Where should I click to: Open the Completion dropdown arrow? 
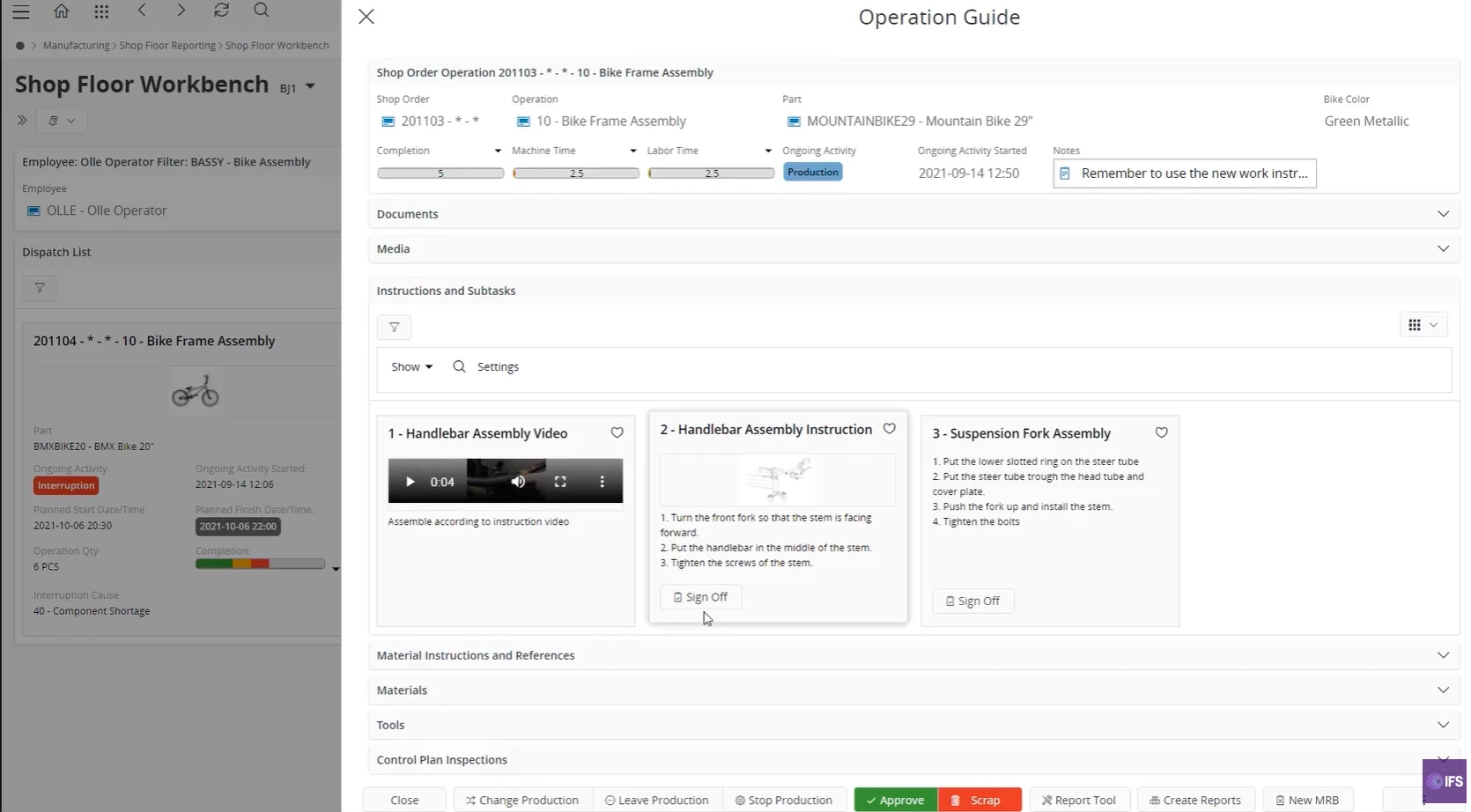click(498, 151)
